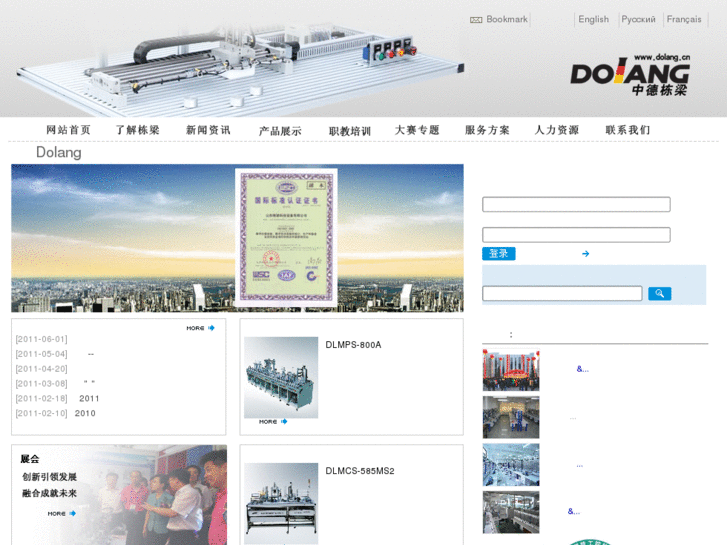
Task: Click the magnifier search button
Action: click(659, 294)
